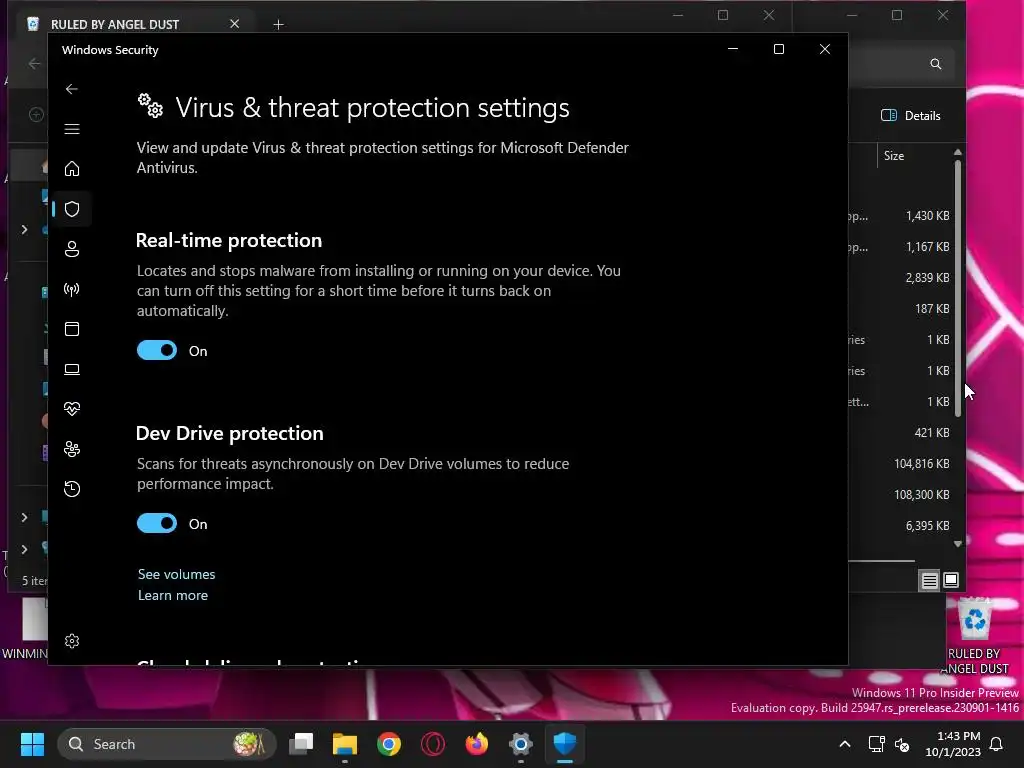Go back in Windows Security
The width and height of the screenshot is (1024, 768).
(72, 89)
